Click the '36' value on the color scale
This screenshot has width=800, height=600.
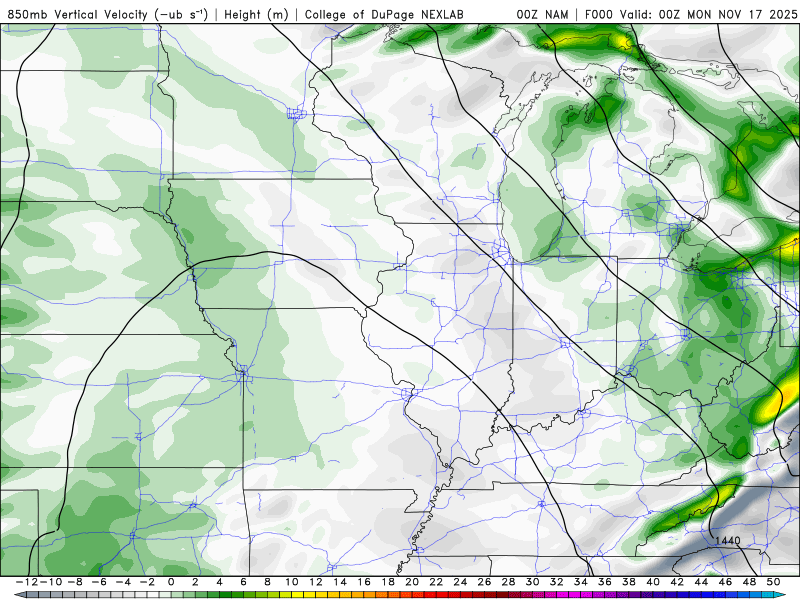[x=605, y=582]
